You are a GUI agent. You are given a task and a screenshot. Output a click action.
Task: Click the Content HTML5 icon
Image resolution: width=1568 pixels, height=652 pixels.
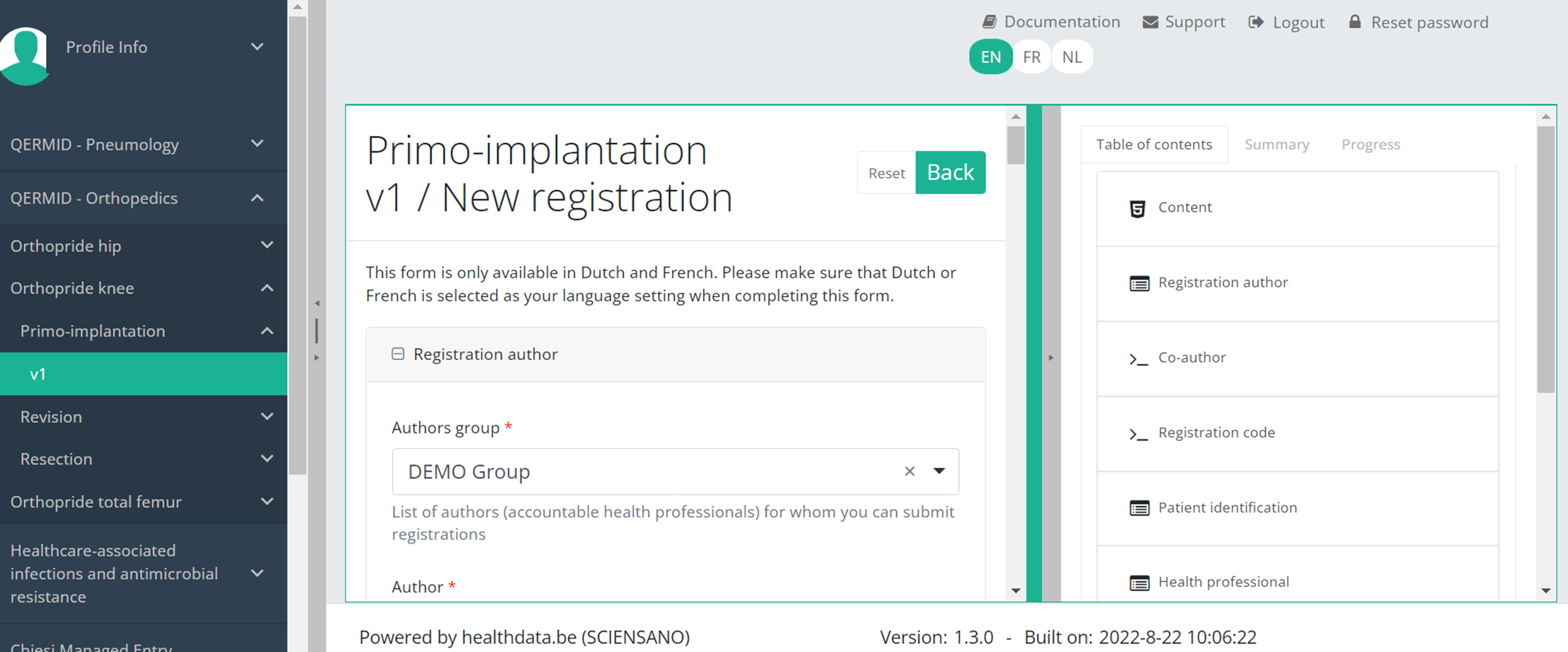pos(1137,208)
